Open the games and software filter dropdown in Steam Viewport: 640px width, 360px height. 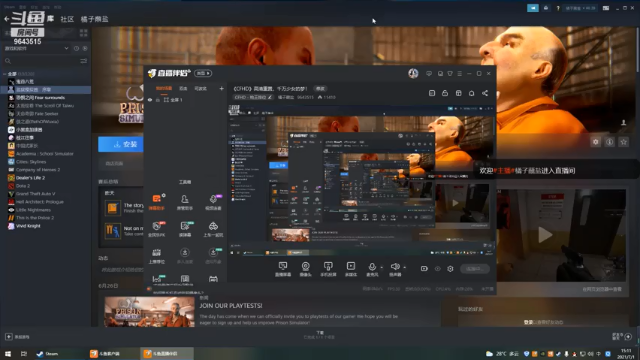click(37, 48)
